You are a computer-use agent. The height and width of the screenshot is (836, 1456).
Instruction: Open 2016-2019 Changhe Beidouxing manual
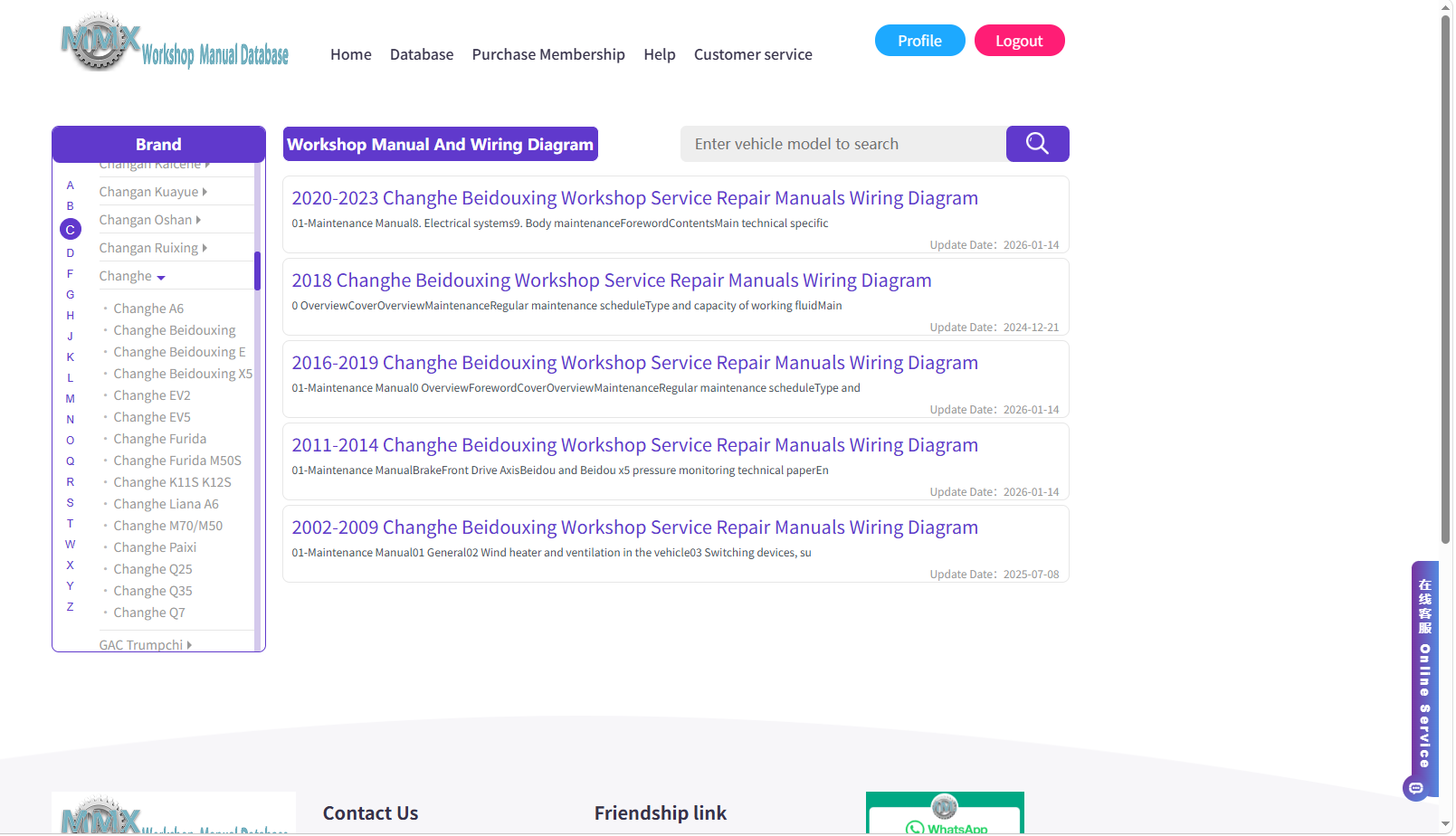(x=634, y=363)
